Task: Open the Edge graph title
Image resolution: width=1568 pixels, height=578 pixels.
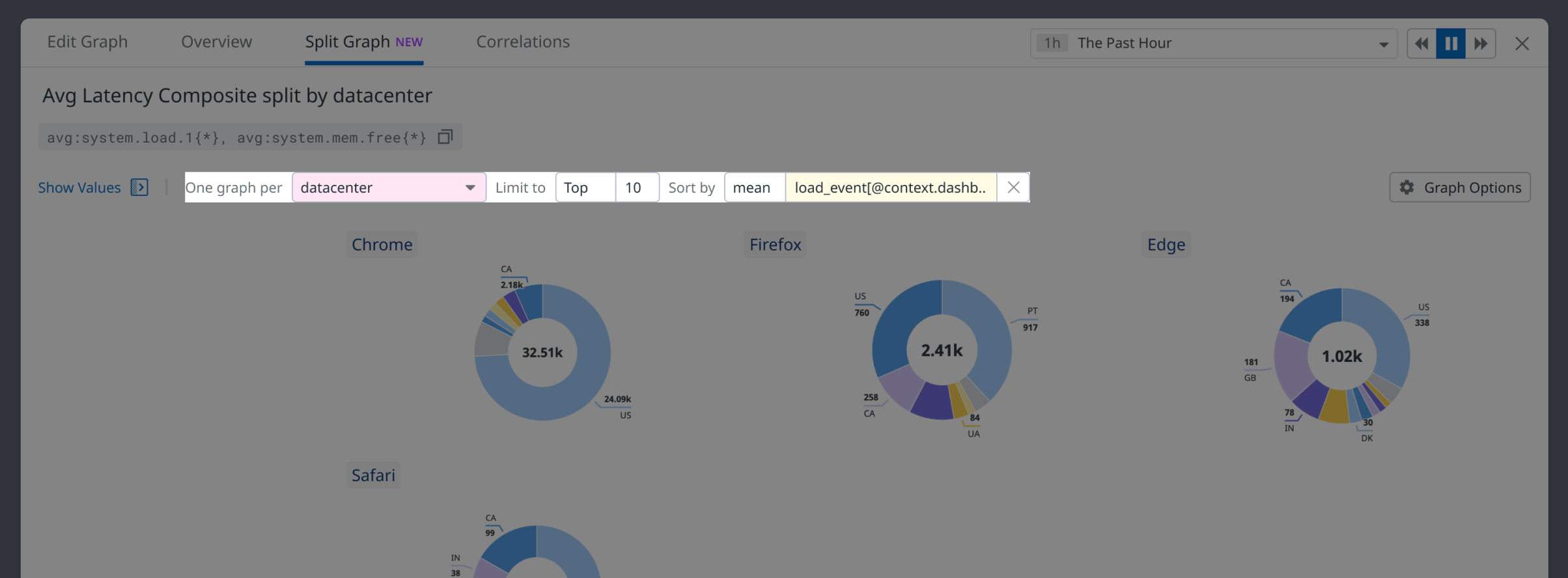Action: coord(1166,245)
